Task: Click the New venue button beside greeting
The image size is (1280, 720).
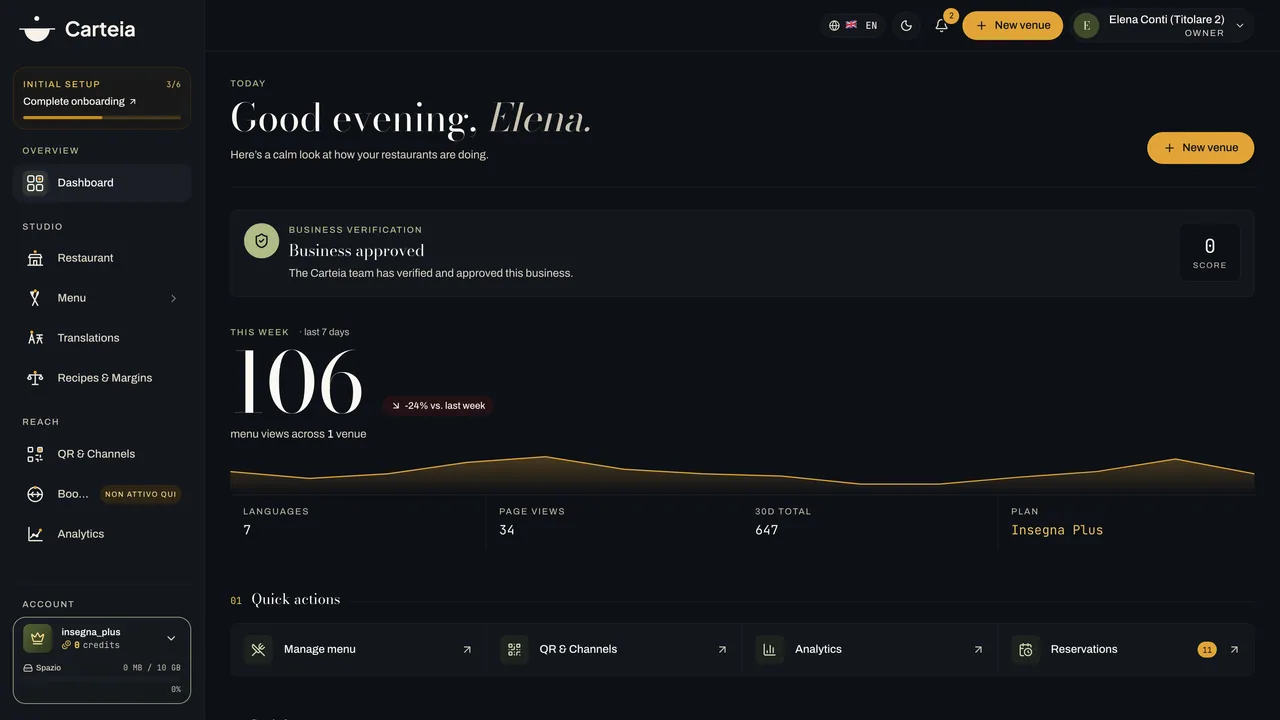Action: [1200, 148]
